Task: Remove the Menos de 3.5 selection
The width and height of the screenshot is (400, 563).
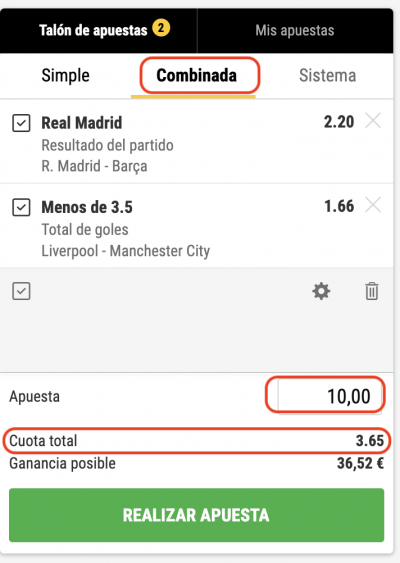Action: (373, 205)
